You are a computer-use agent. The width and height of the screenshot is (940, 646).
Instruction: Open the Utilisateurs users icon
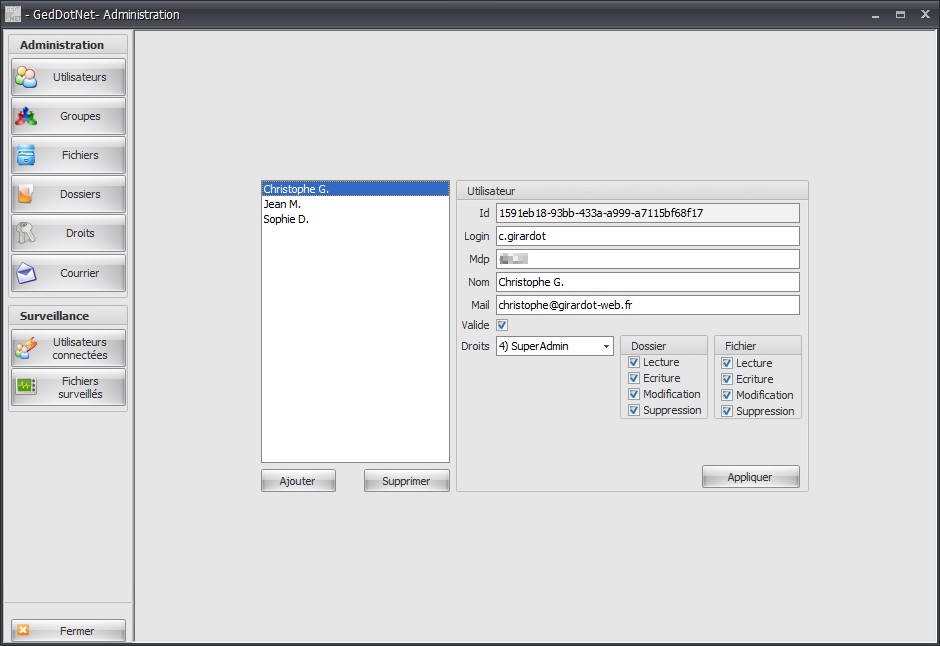(x=26, y=77)
